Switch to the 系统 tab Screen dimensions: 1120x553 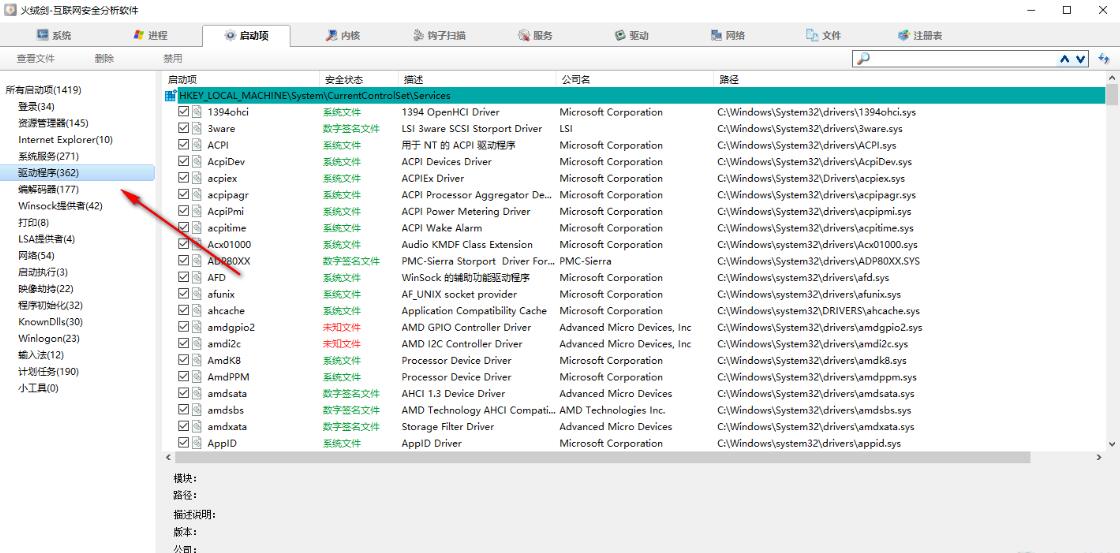[x=54, y=35]
